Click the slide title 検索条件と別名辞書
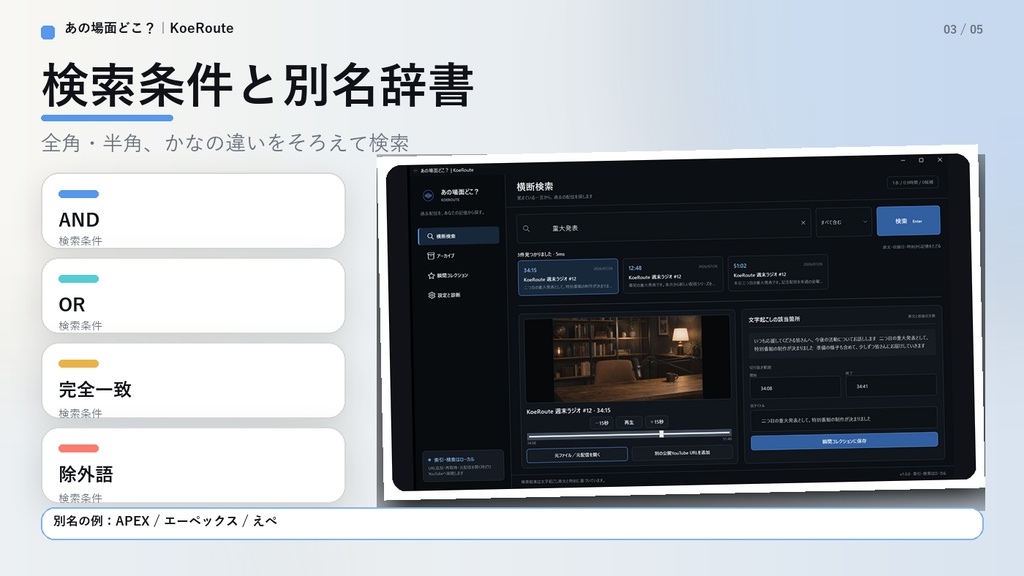The height and width of the screenshot is (576, 1024). point(257,86)
